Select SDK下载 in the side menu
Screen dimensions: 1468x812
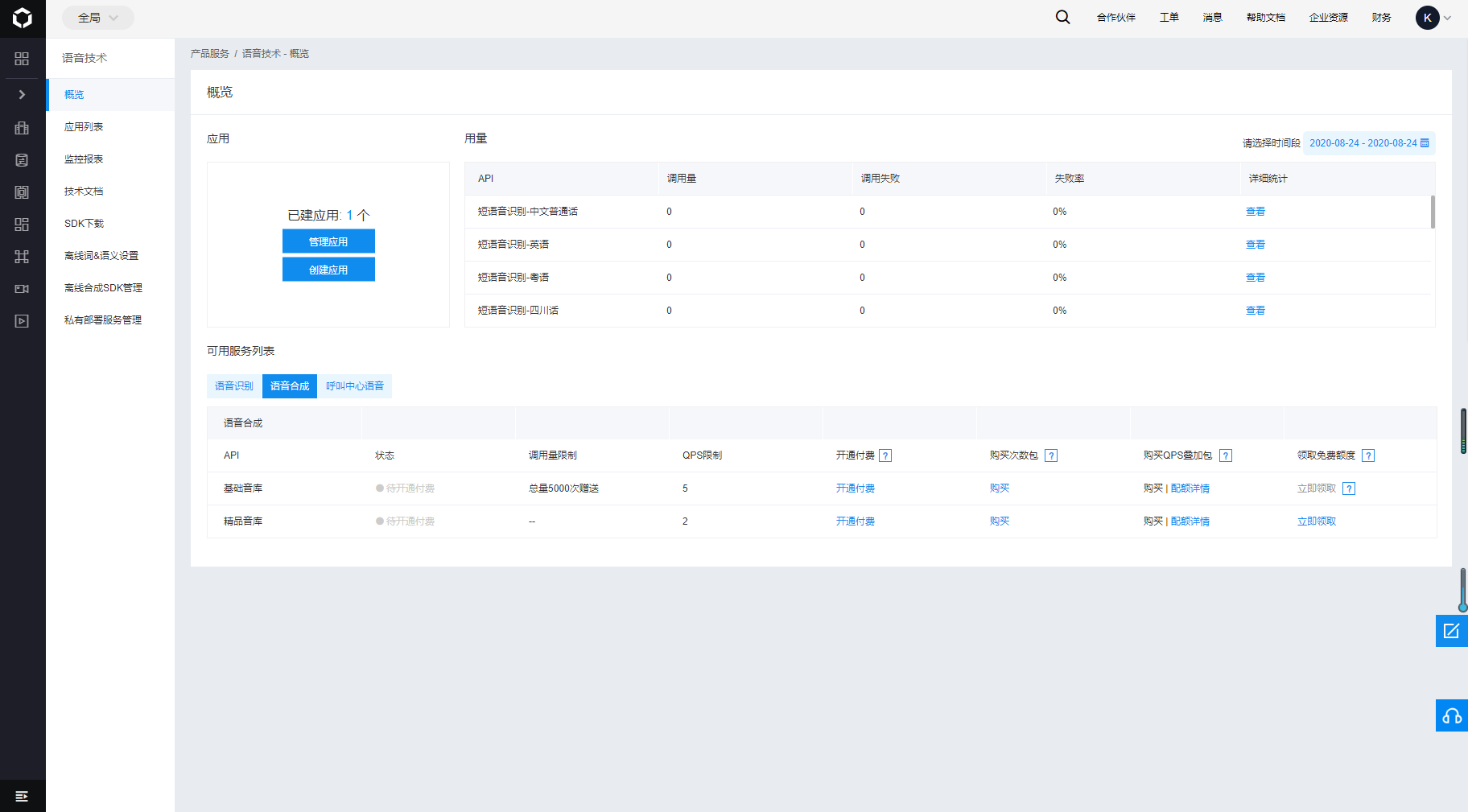(111, 224)
